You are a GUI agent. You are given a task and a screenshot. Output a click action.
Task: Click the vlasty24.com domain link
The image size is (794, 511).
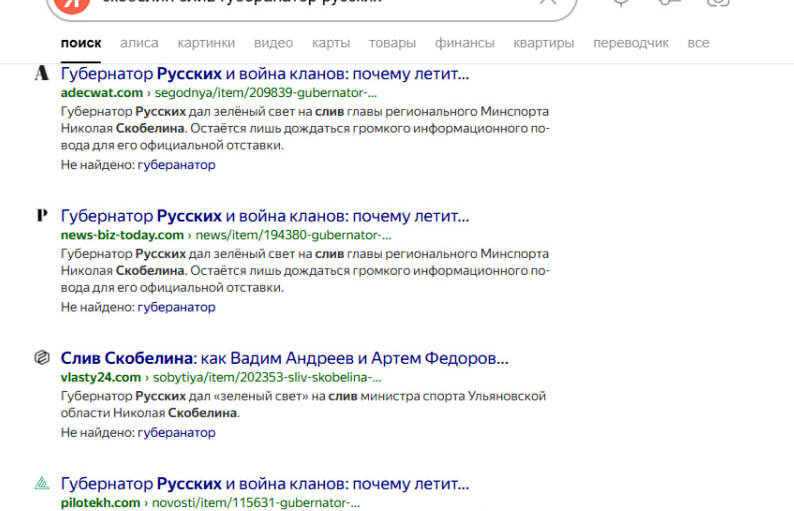101,377
